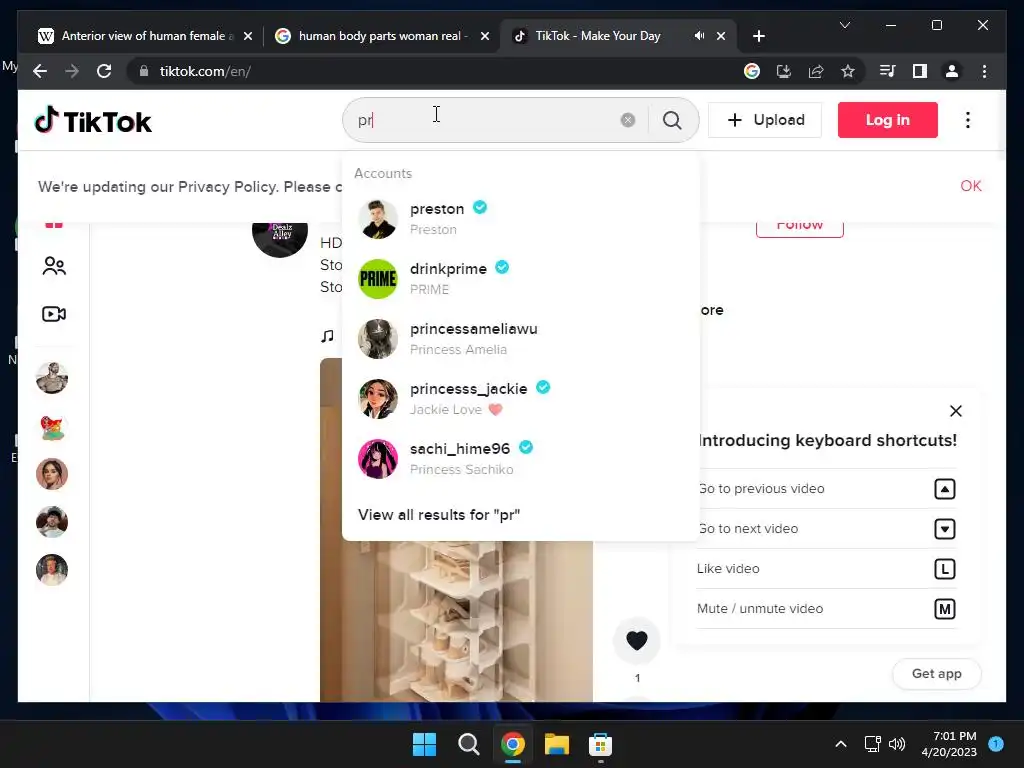Click install app icon in address bar
Viewport: 1024px width, 768px height.
click(x=784, y=71)
